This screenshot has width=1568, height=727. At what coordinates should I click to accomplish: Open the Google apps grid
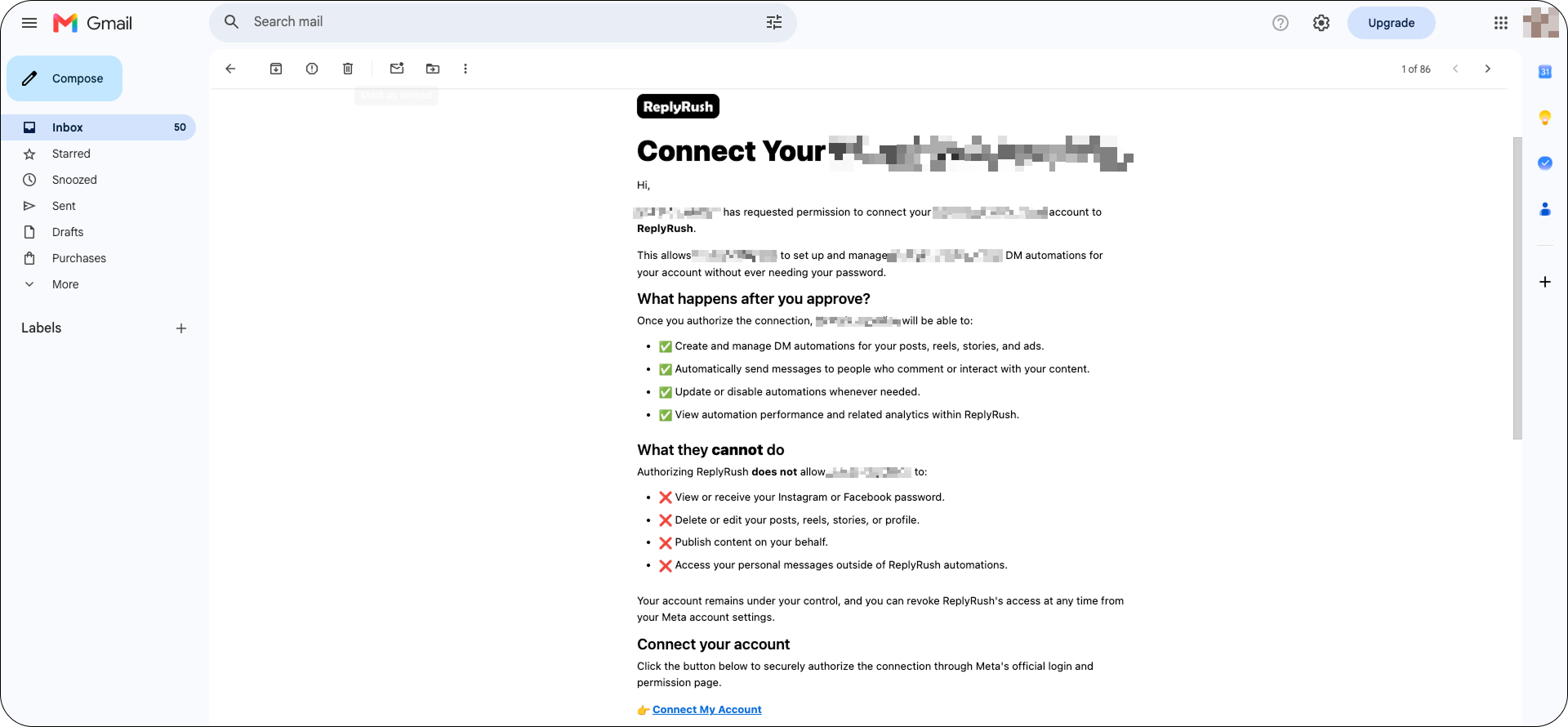pyautogui.click(x=1501, y=23)
